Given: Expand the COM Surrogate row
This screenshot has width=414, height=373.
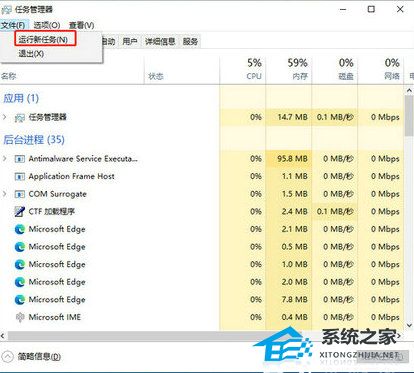Looking at the screenshot, I should (x=5, y=194).
